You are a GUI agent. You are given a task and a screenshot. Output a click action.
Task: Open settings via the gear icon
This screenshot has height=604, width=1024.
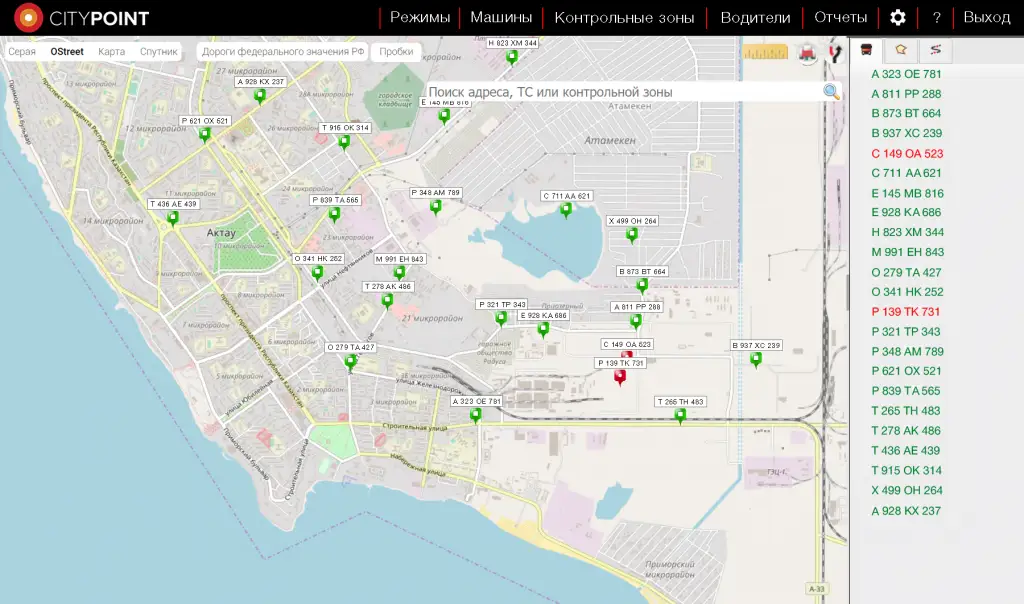coord(898,18)
